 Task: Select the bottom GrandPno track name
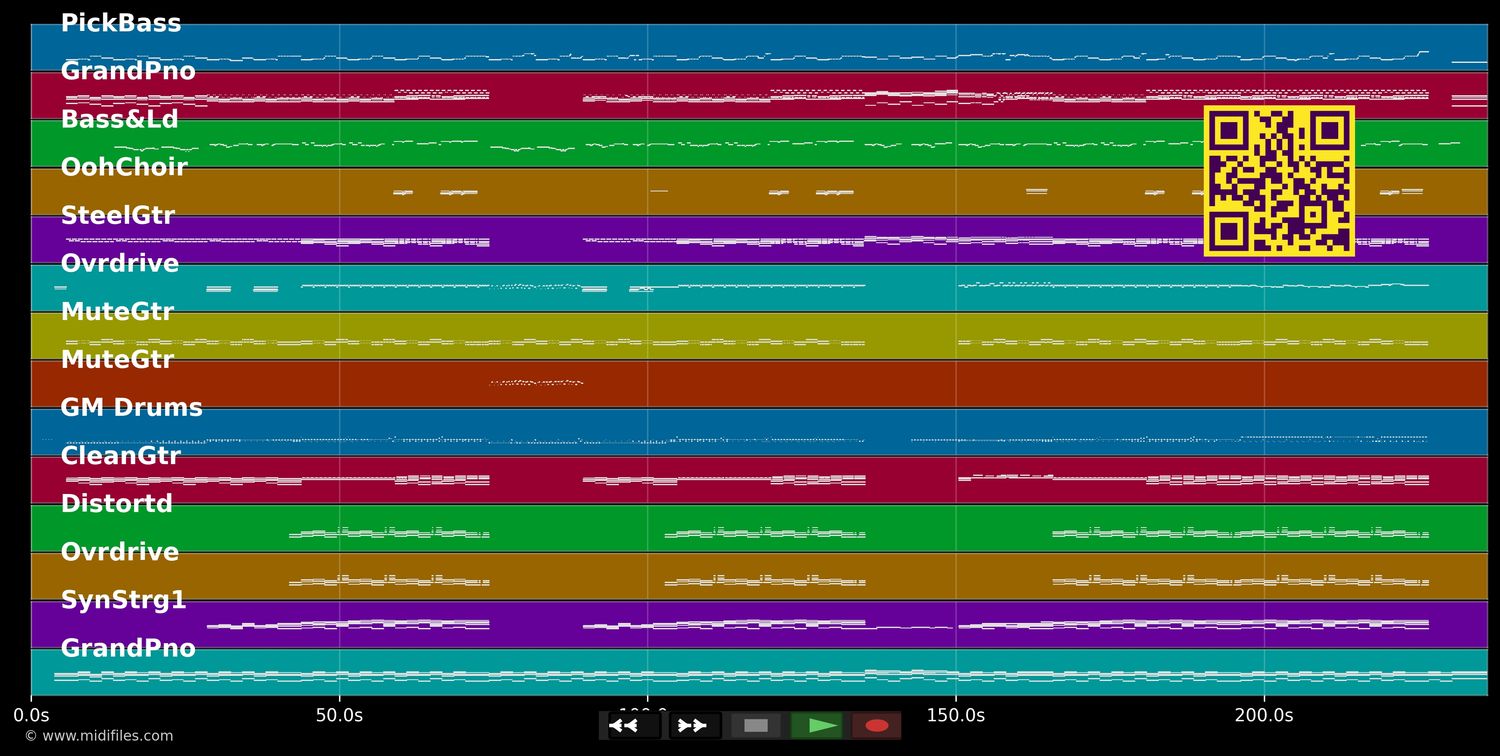(128, 647)
